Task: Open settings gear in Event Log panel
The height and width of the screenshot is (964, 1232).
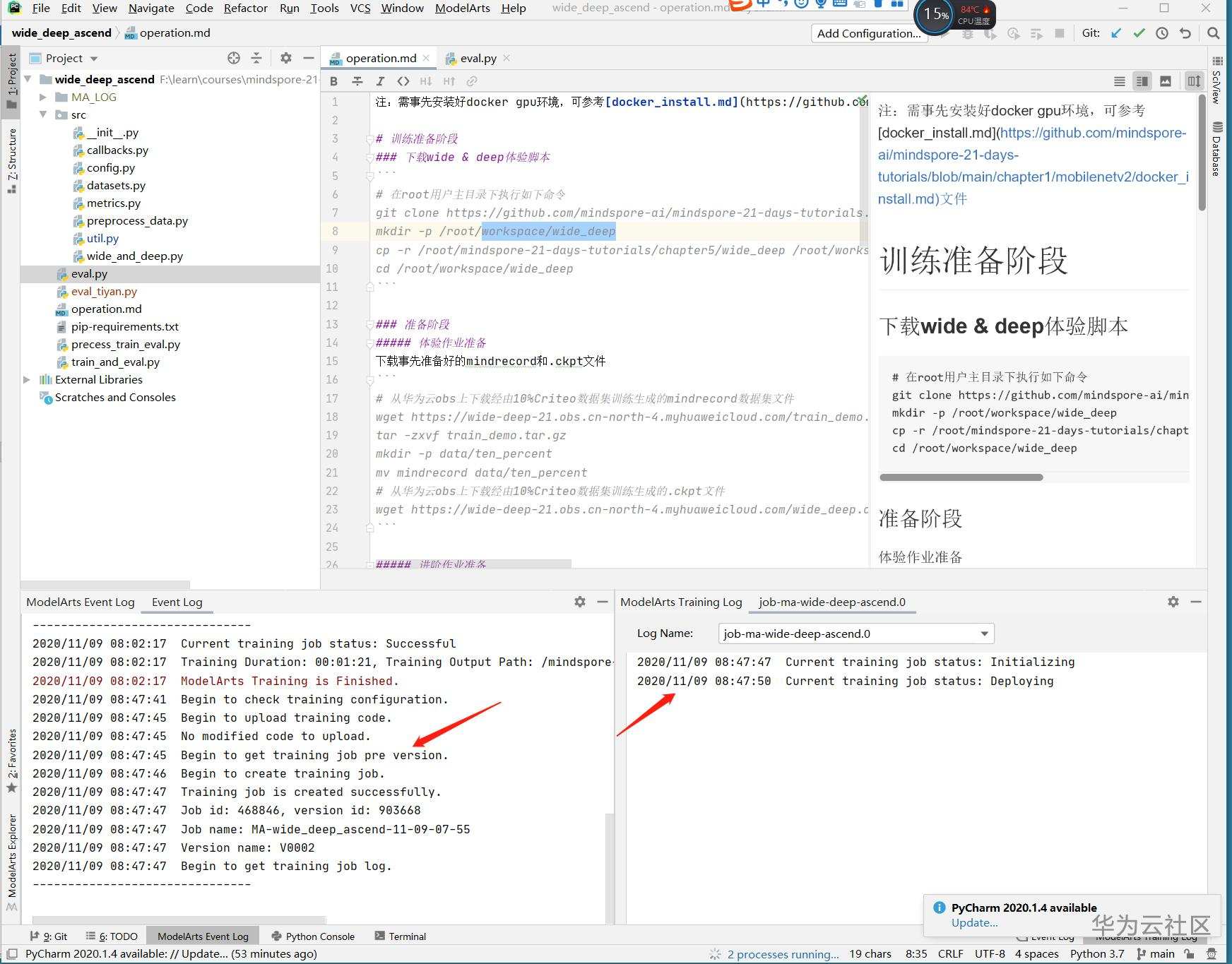Action: coord(580,602)
